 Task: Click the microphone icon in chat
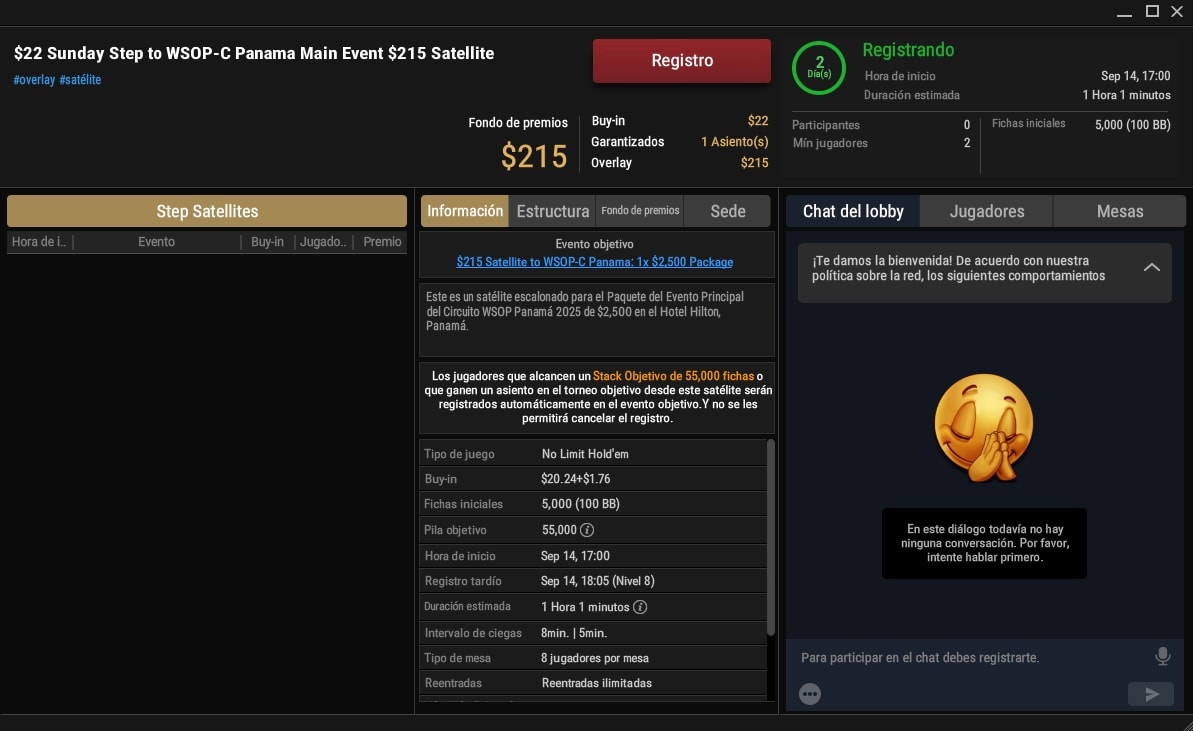pyautogui.click(x=1162, y=656)
